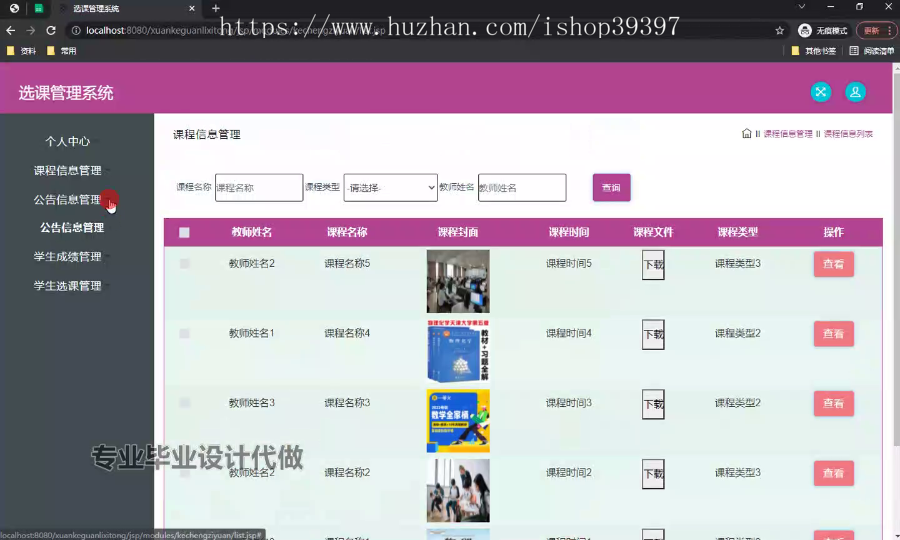The width and height of the screenshot is (900, 540).
Task: Open the tab search chevron
Action: point(802,7)
